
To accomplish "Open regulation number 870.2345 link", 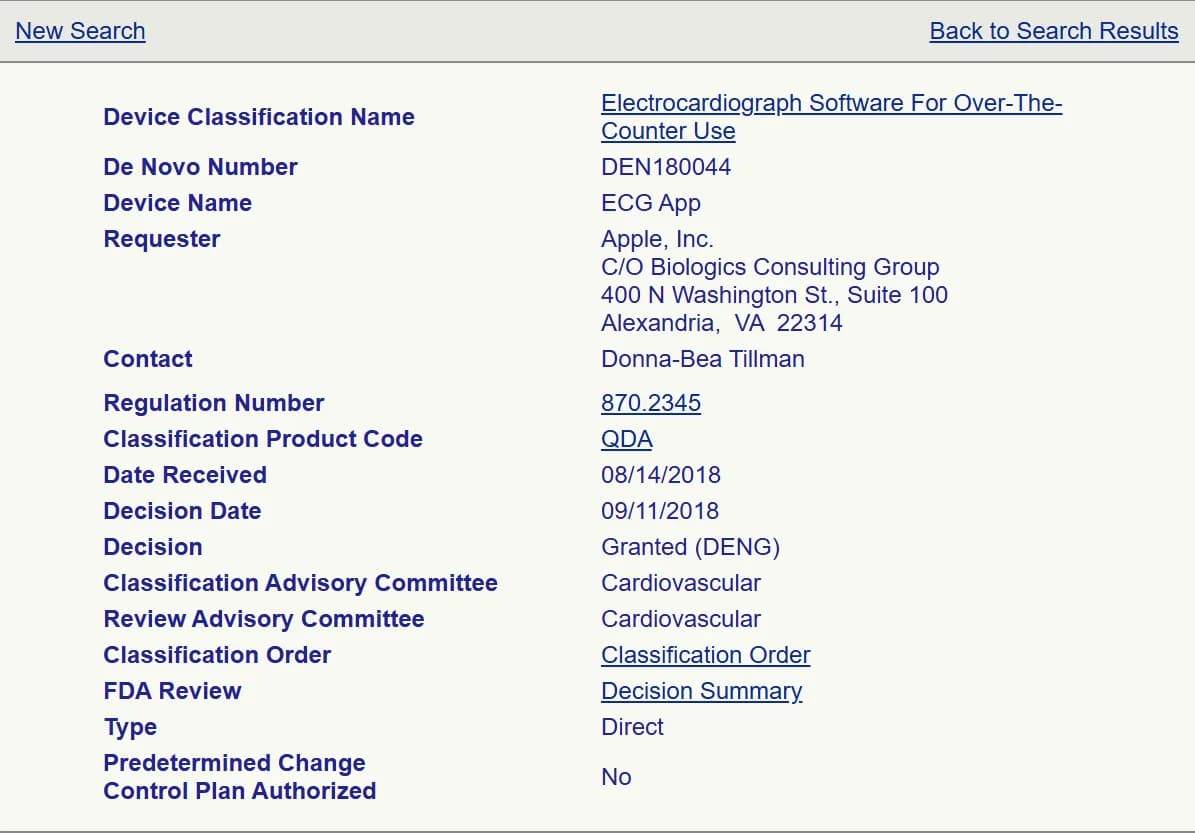I will pos(651,403).
